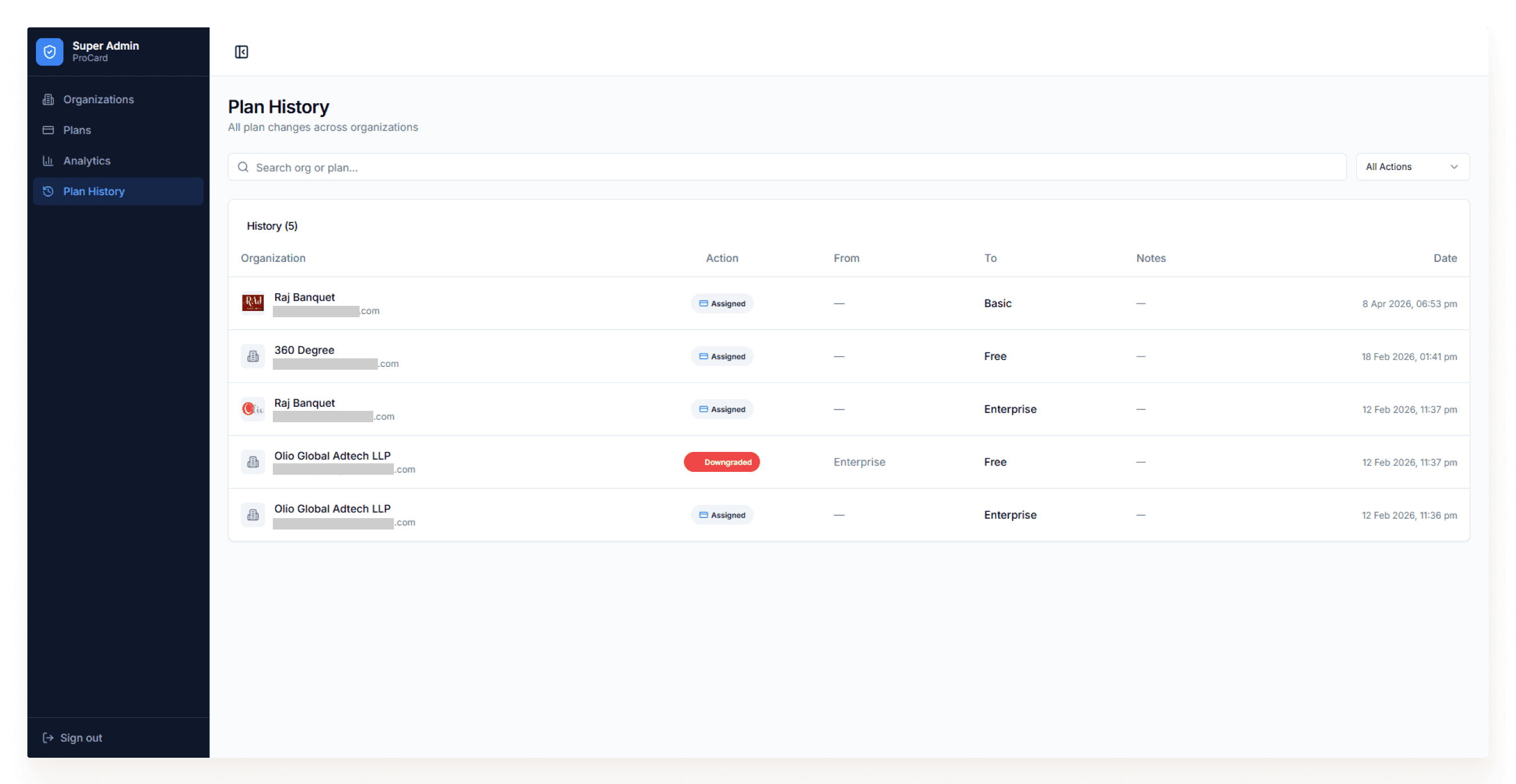Click the 'Basic' plan cell
Viewport: 1516px width, 784px height.
click(998, 304)
